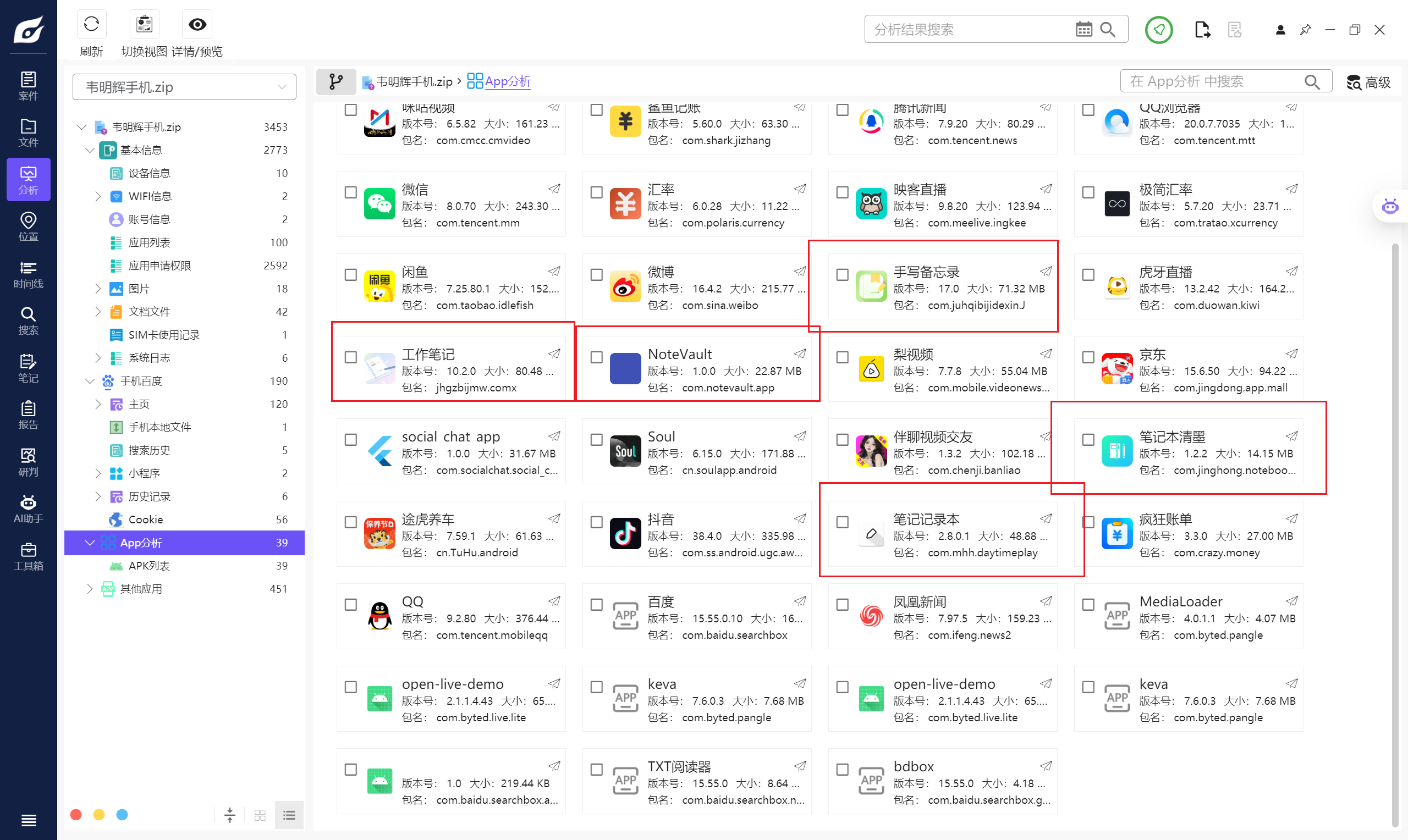Screen dimensions: 1408x840
Task: Click the export document icon in top bar
Action: tap(1202, 30)
